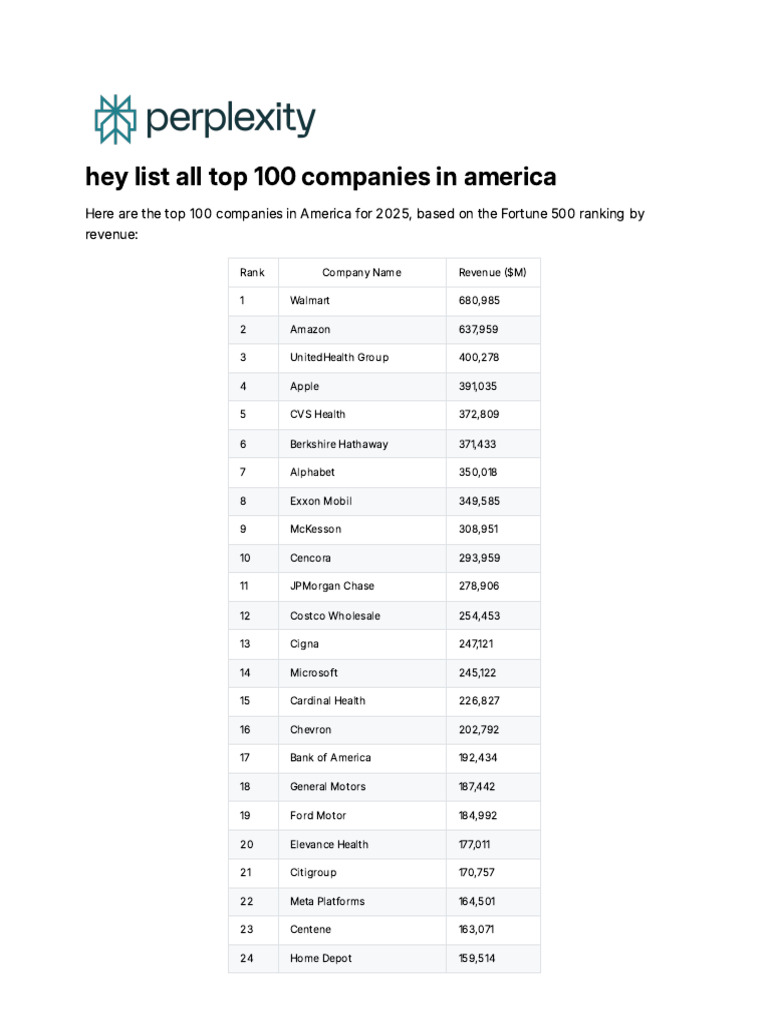768x1024 pixels.
Task: Click the Costco Wholesale company name
Action: coord(335,615)
